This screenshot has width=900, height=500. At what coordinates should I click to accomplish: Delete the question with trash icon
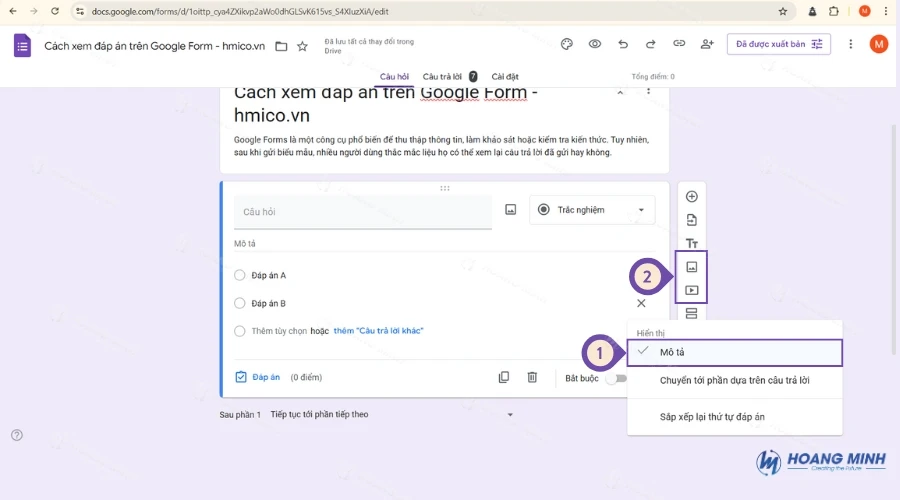pos(532,378)
